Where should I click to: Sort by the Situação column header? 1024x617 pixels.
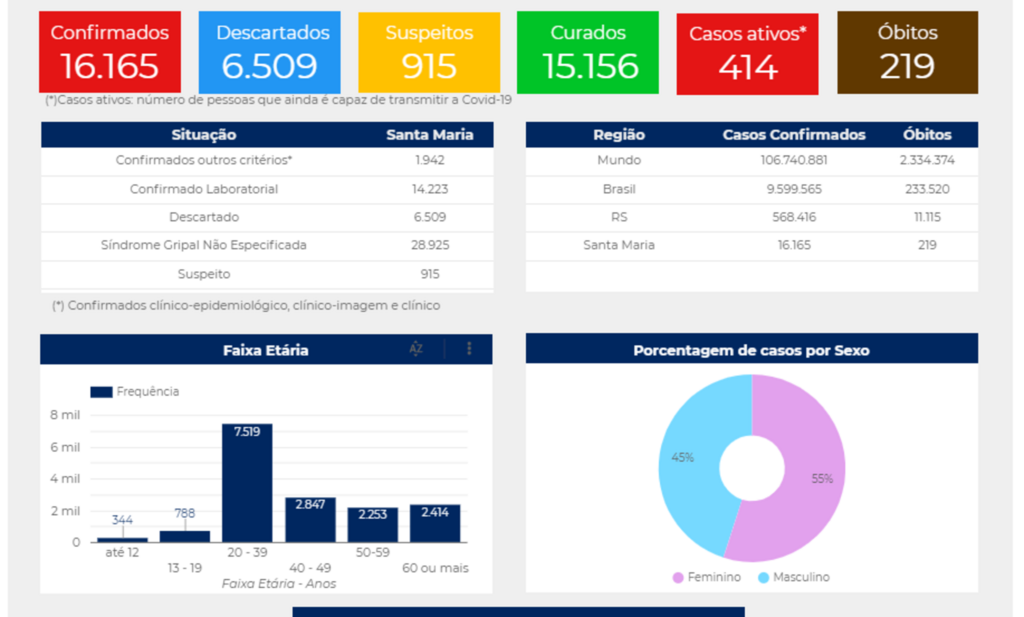click(204, 135)
